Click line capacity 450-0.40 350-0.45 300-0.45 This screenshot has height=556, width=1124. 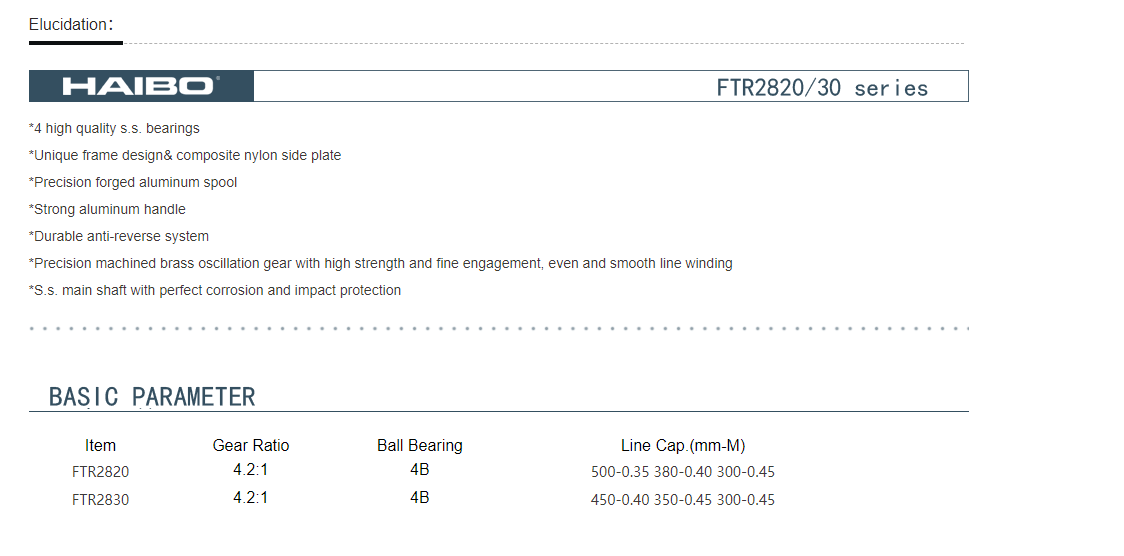click(x=682, y=499)
